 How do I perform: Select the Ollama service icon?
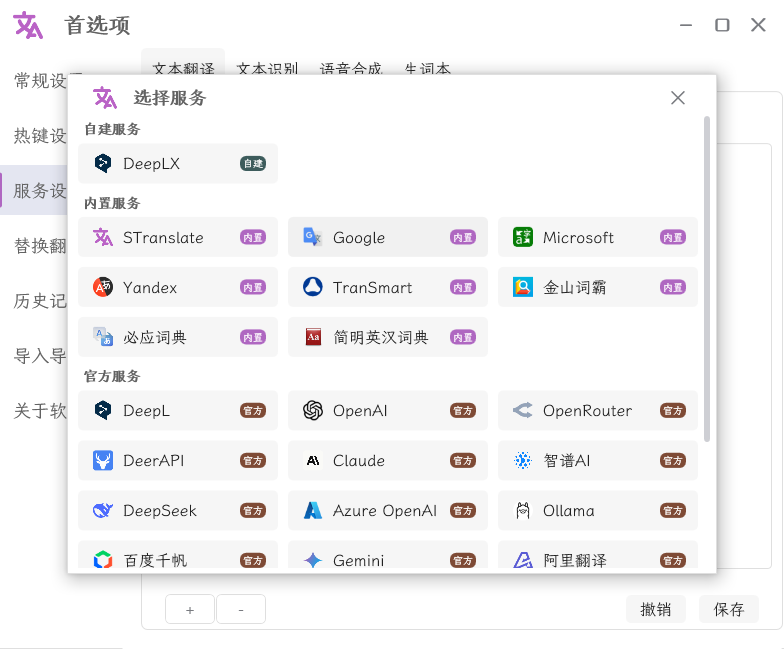pos(523,511)
